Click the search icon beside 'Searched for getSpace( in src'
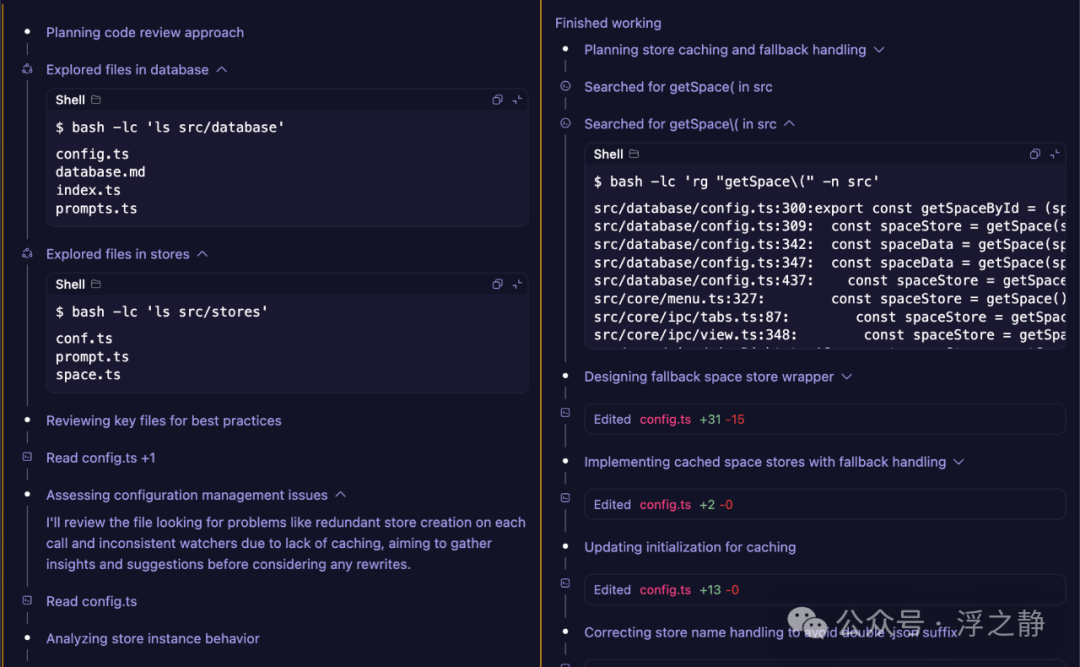Screen dimensions: 1080x667 click(x=565, y=86)
